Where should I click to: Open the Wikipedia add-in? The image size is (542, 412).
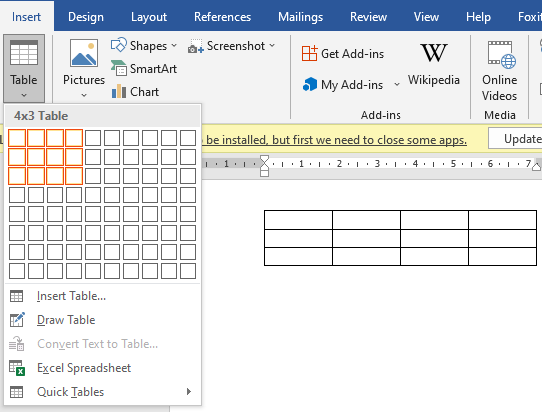pyautogui.click(x=433, y=64)
